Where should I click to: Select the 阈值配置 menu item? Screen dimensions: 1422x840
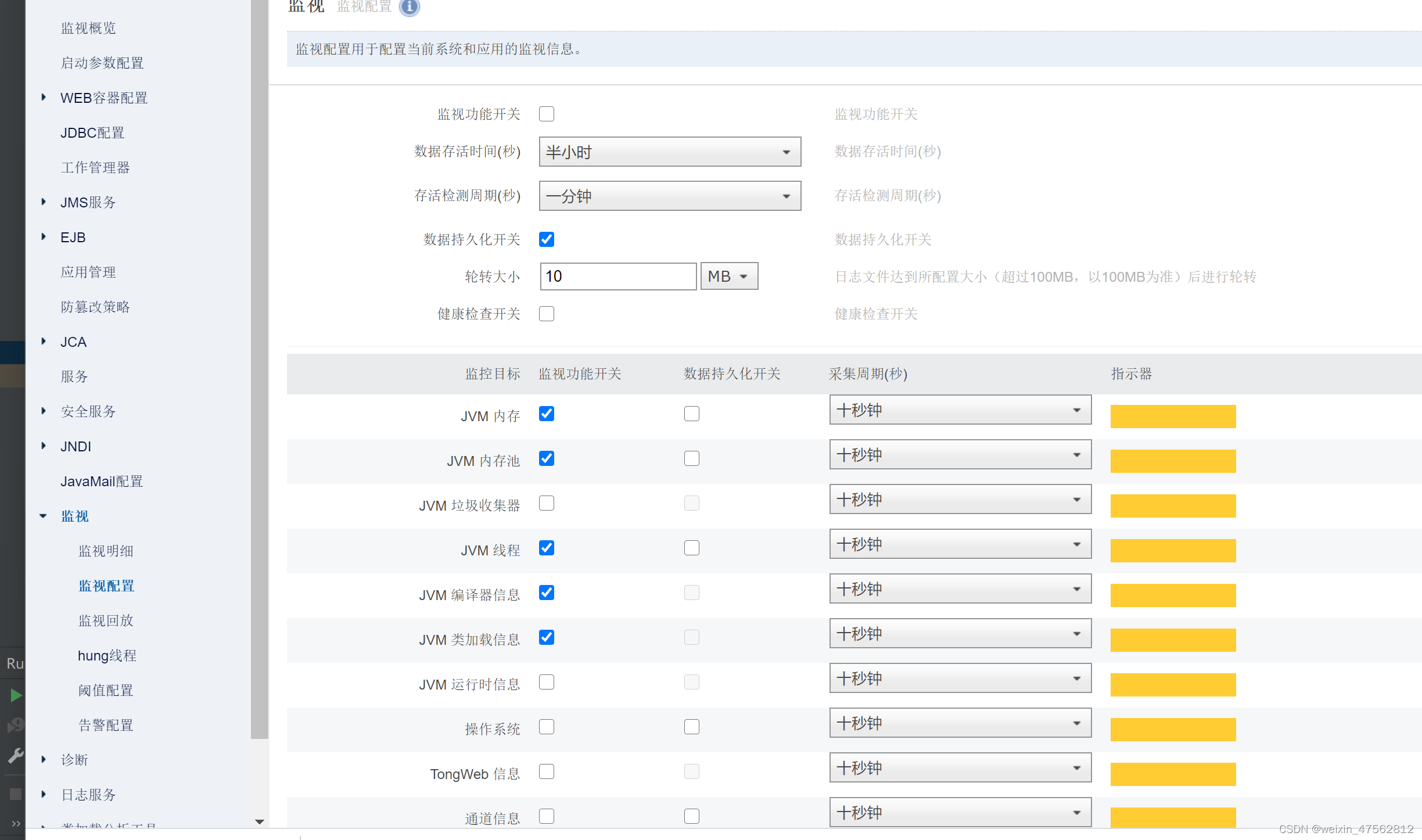(x=106, y=690)
